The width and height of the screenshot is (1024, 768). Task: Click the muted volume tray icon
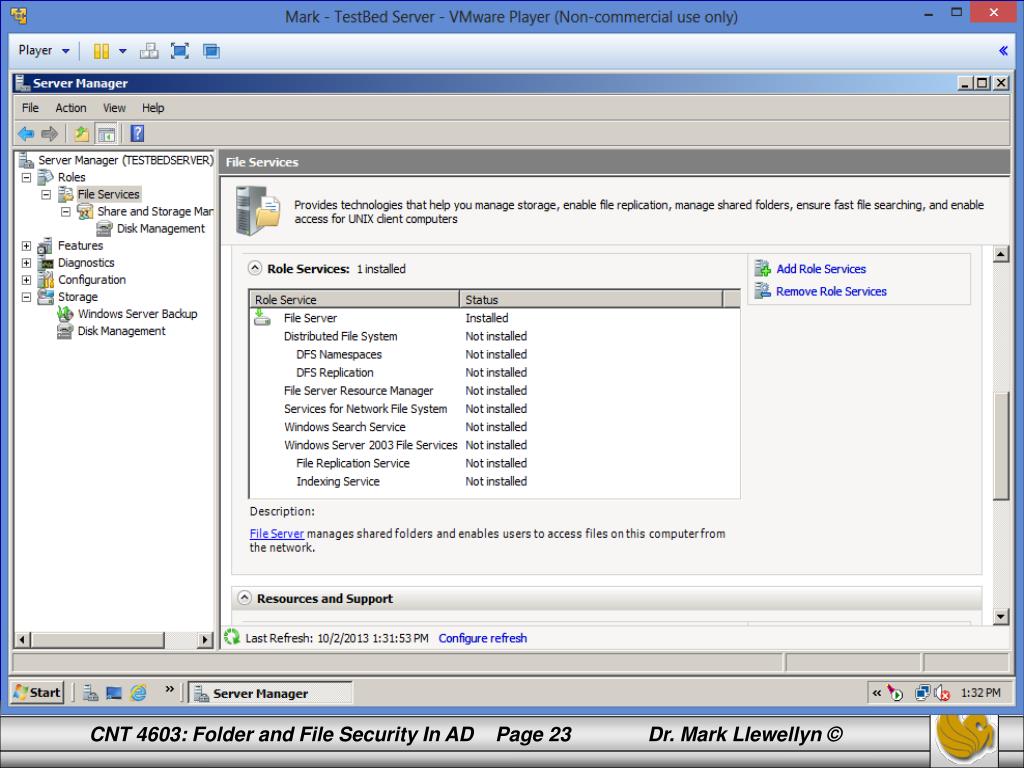pyautogui.click(x=942, y=693)
